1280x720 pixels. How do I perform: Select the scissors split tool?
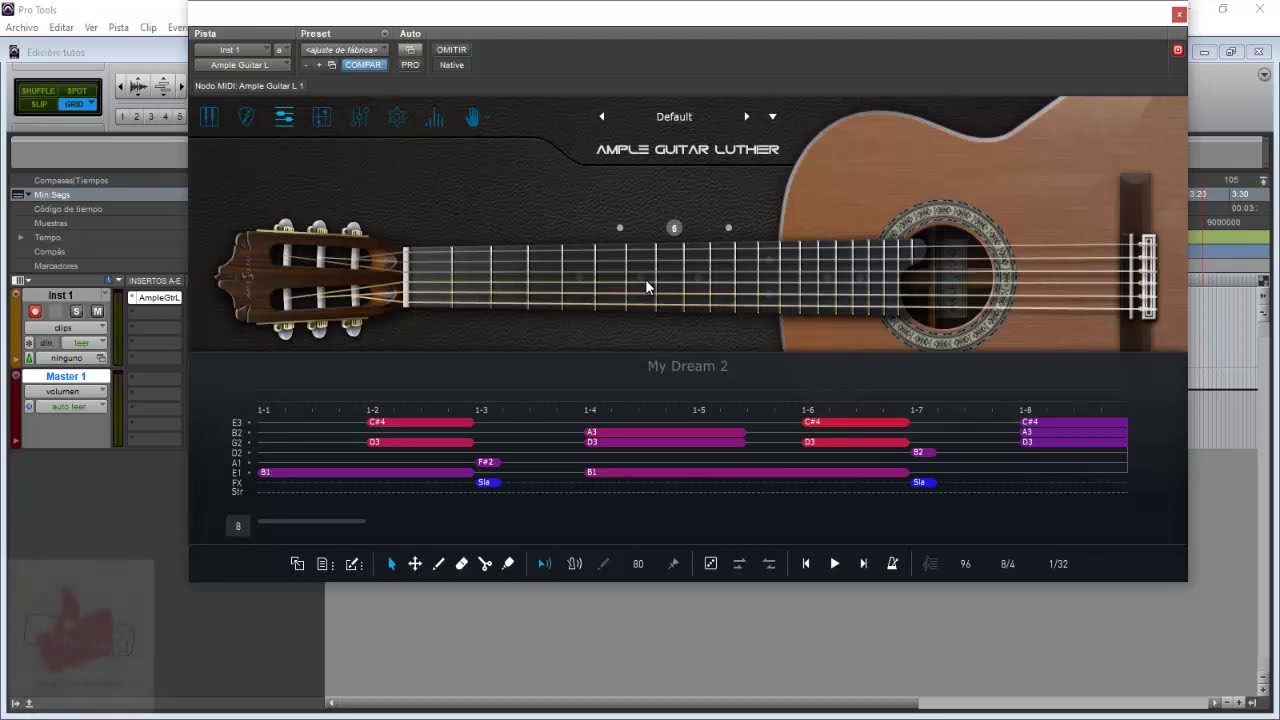485,564
